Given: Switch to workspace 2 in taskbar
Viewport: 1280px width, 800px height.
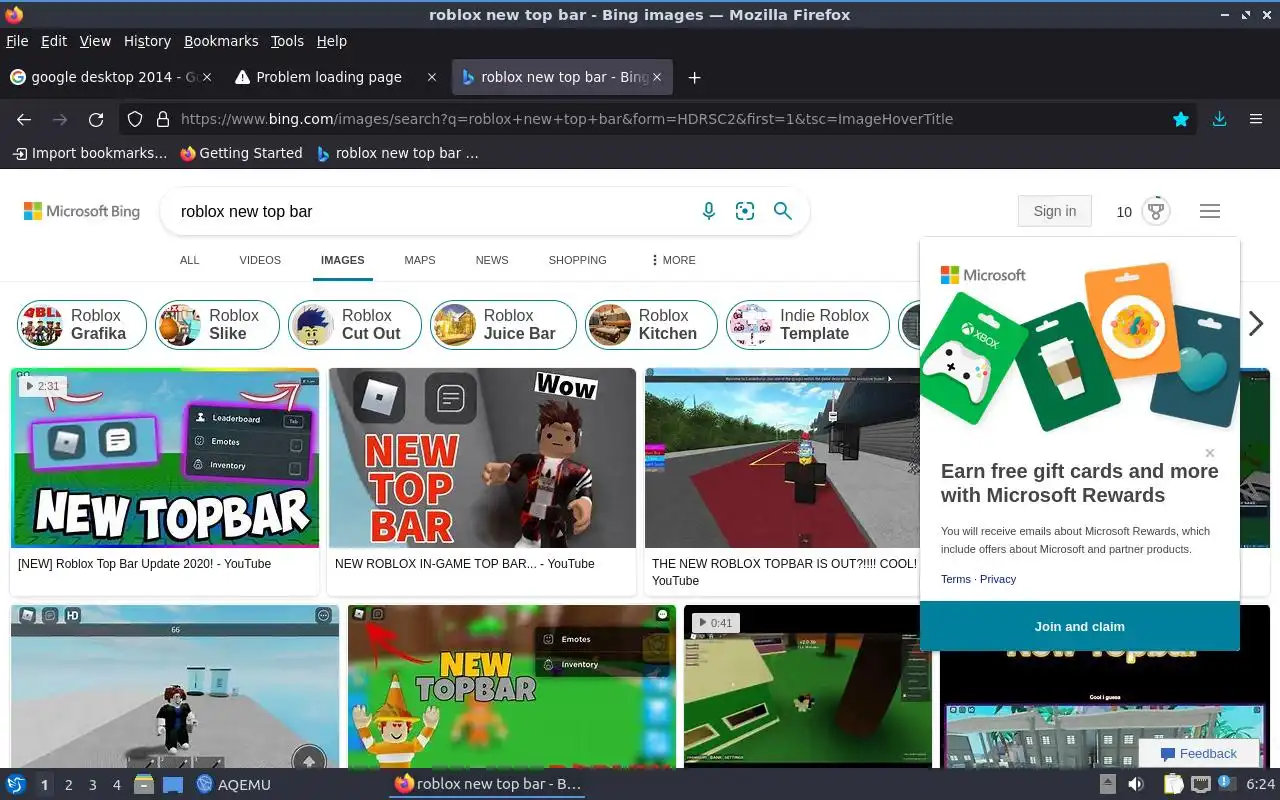Looking at the screenshot, I should (x=68, y=785).
